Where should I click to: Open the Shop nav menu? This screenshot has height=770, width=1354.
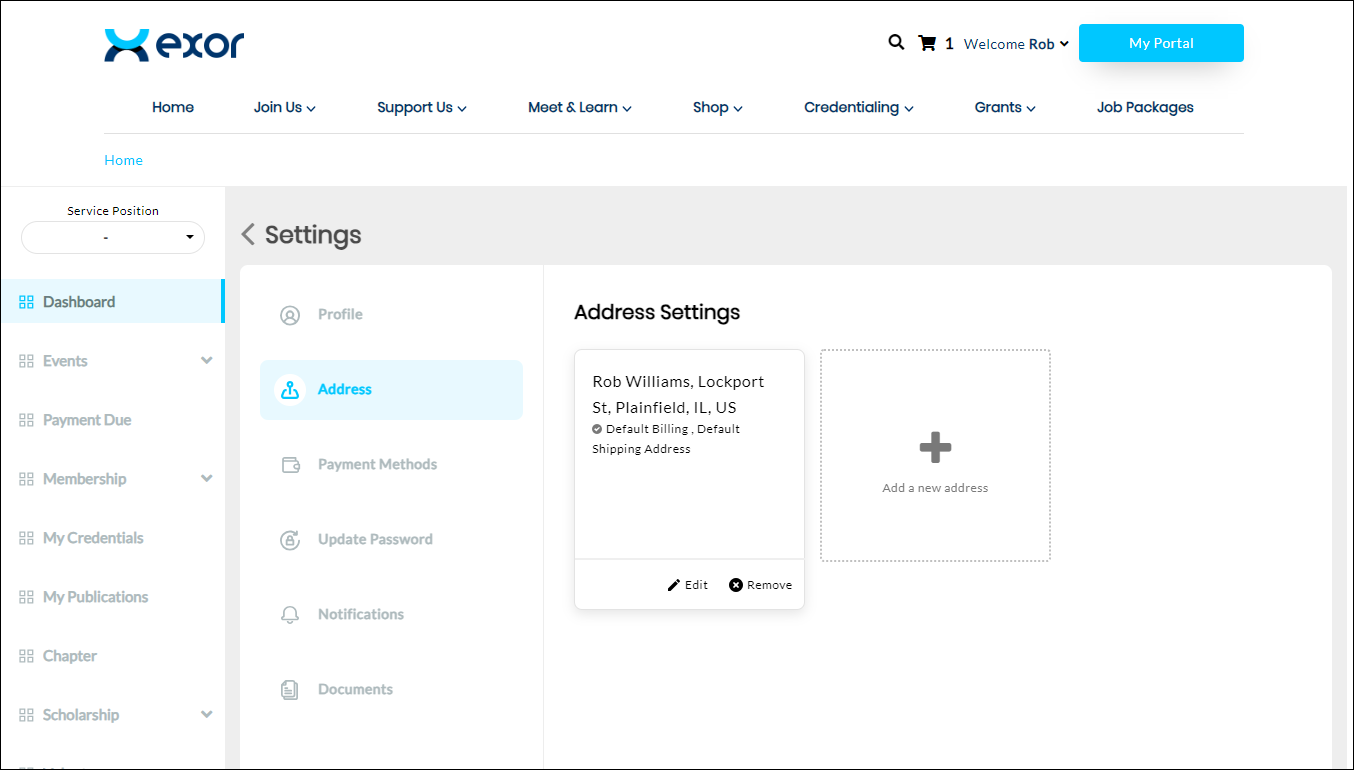(717, 108)
